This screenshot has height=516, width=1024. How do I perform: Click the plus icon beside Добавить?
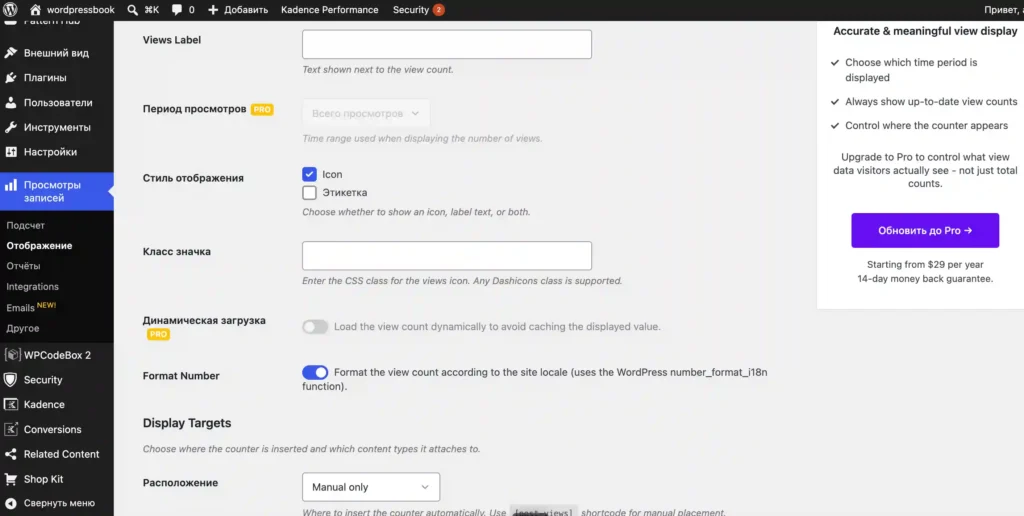click(213, 10)
